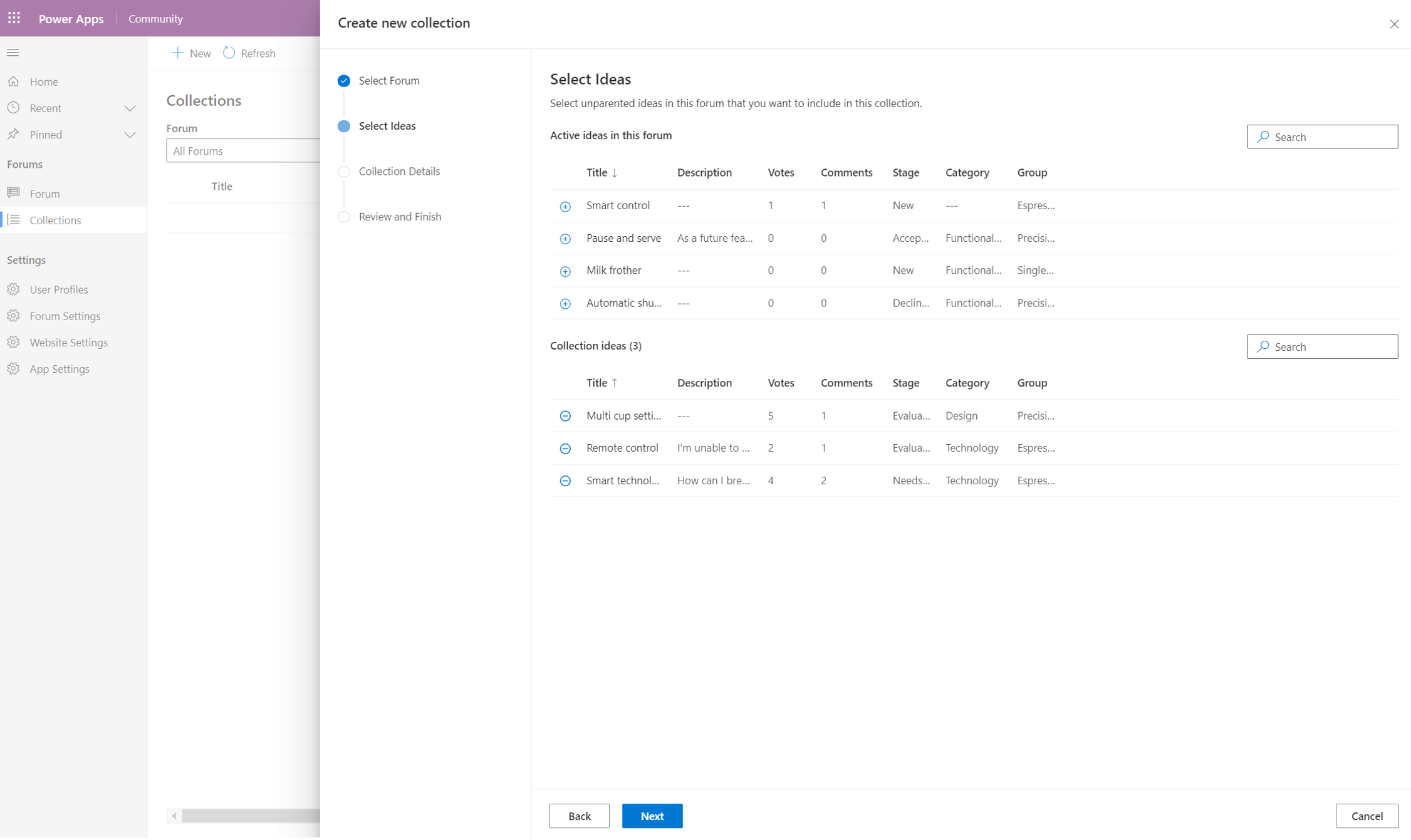This screenshot has height=840, width=1411.
Task: Navigate to Forum menu item
Action: 44,193
